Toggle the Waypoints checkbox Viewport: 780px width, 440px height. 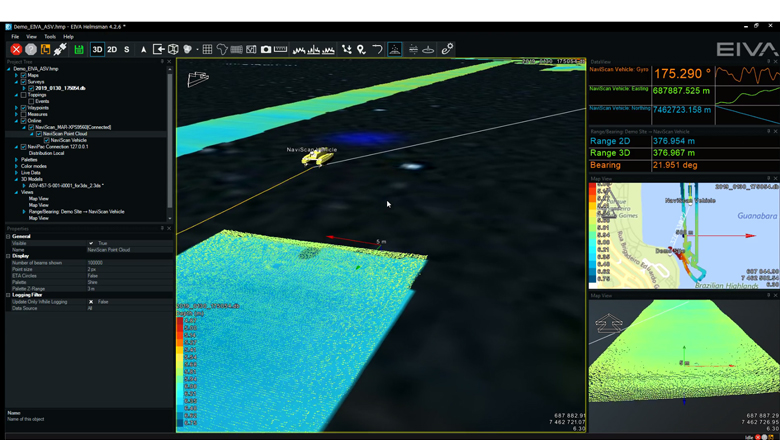pos(24,108)
